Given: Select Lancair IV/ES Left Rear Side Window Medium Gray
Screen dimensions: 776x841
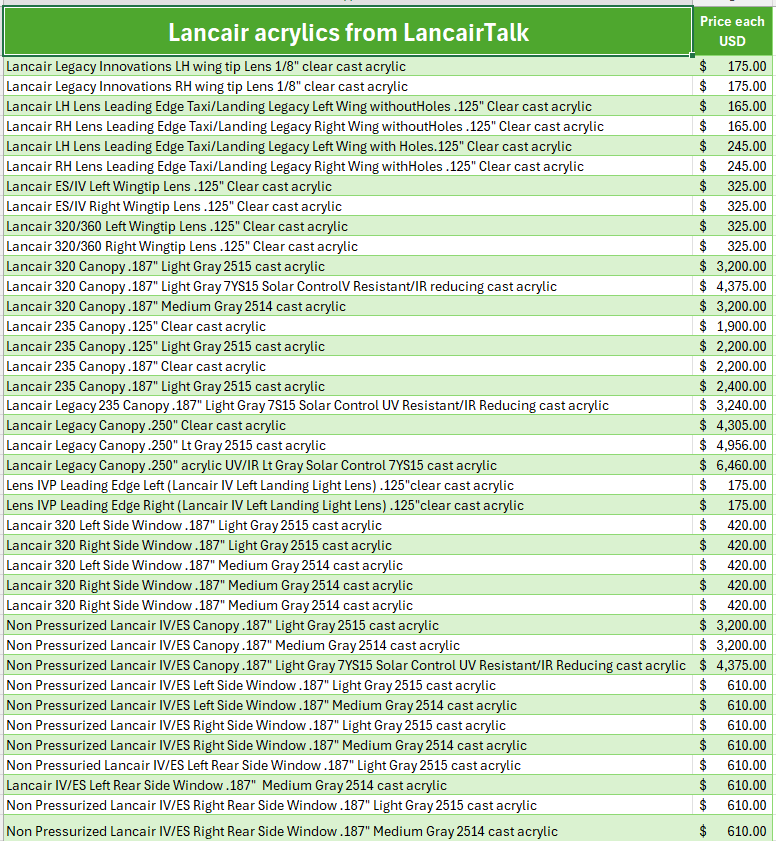Looking at the screenshot, I should tap(227, 786).
